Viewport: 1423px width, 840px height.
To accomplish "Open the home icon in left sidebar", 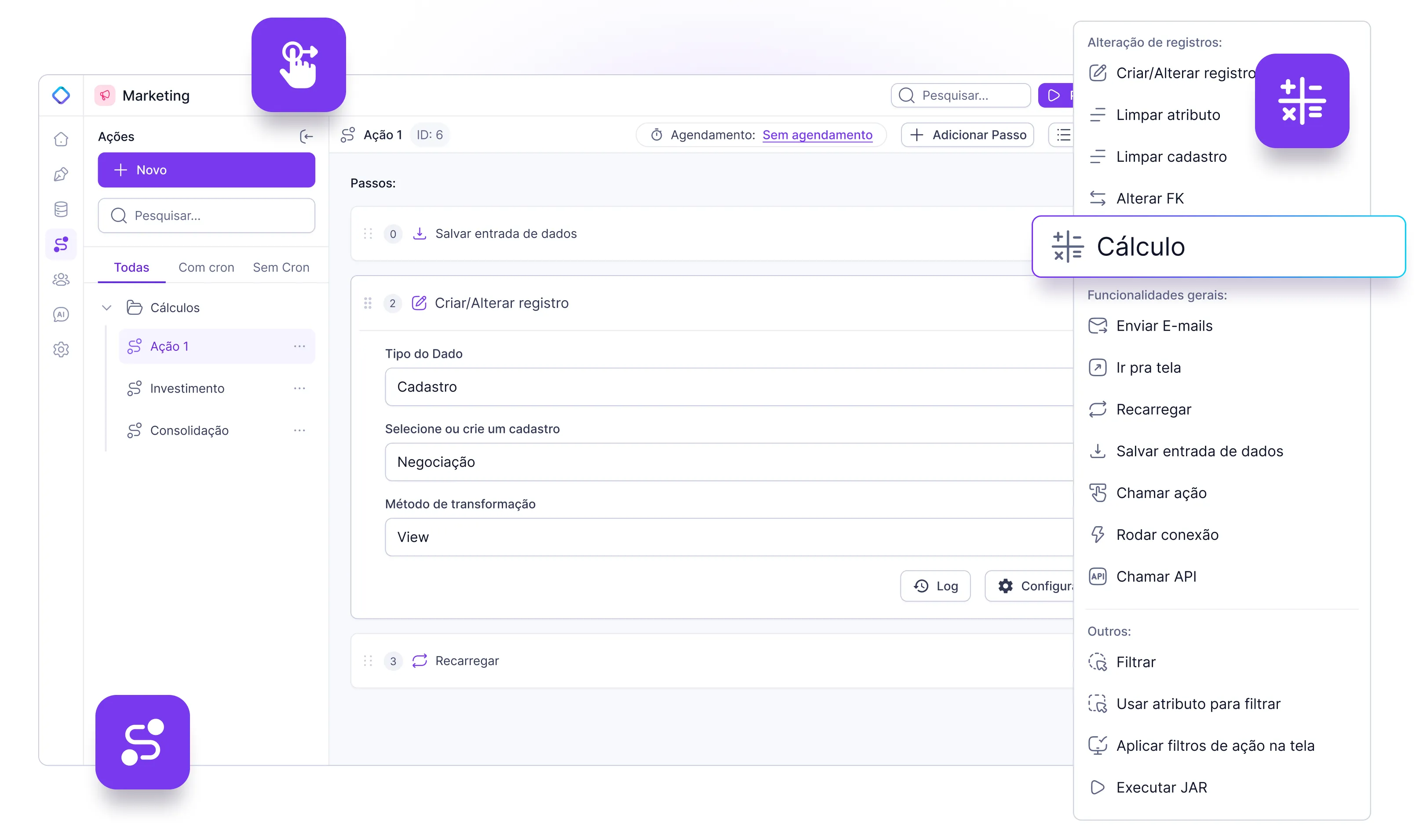I will coord(61,139).
